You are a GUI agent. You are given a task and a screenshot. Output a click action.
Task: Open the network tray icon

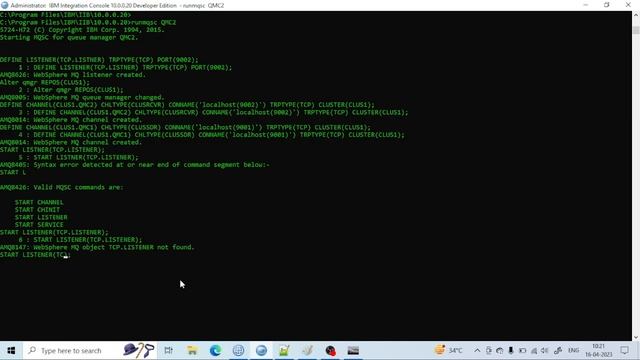click(x=533, y=351)
